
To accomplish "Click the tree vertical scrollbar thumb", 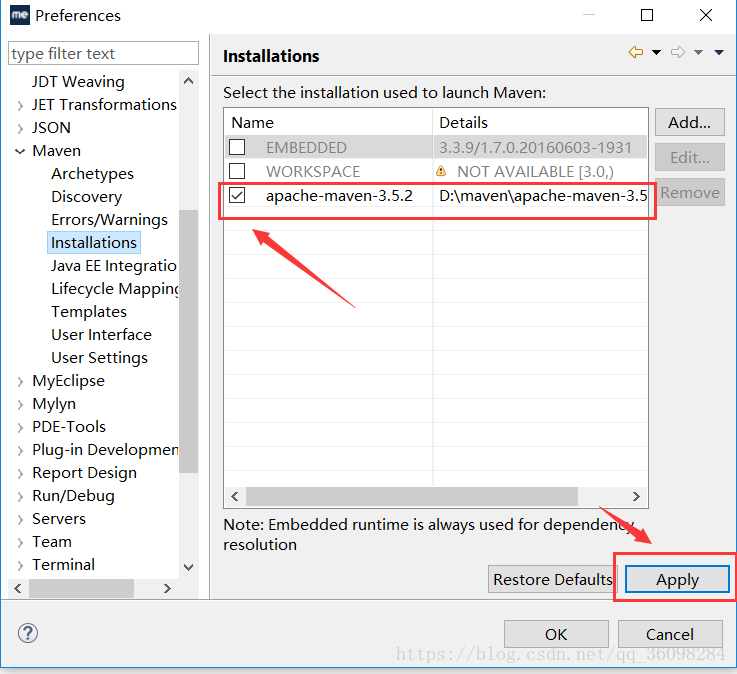I will [x=188, y=341].
